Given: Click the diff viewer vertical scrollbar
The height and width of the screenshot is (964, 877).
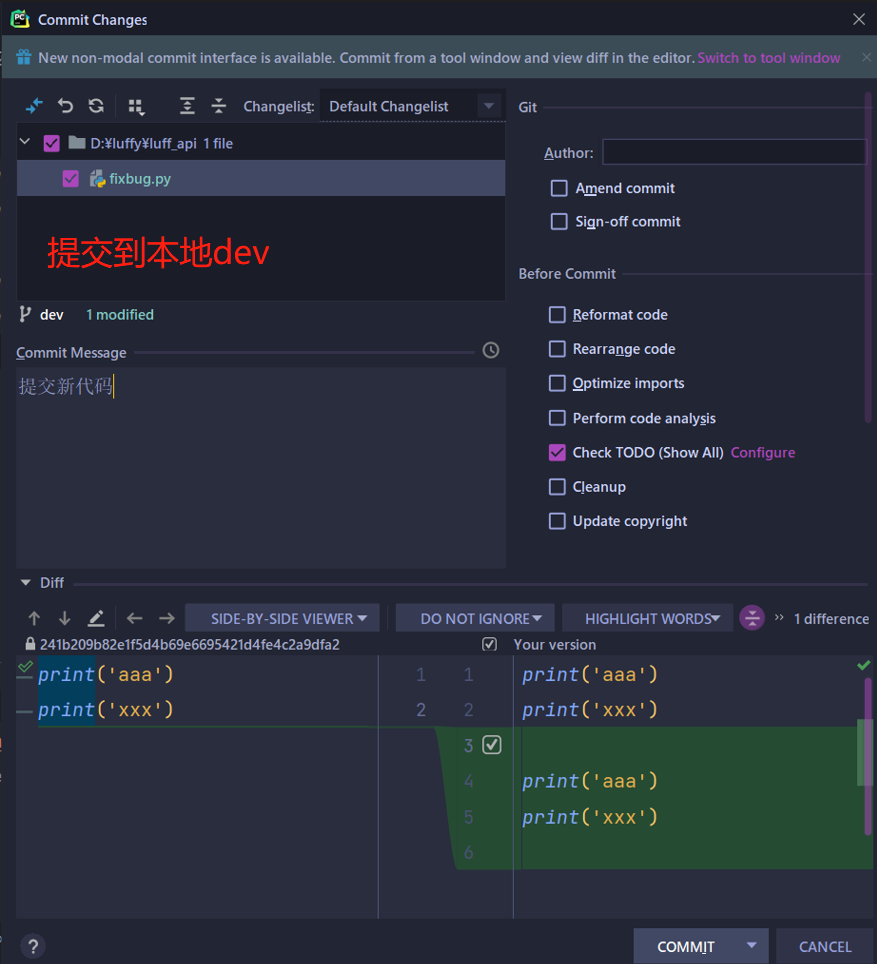Looking at the screenshot, I should [868, 756].
